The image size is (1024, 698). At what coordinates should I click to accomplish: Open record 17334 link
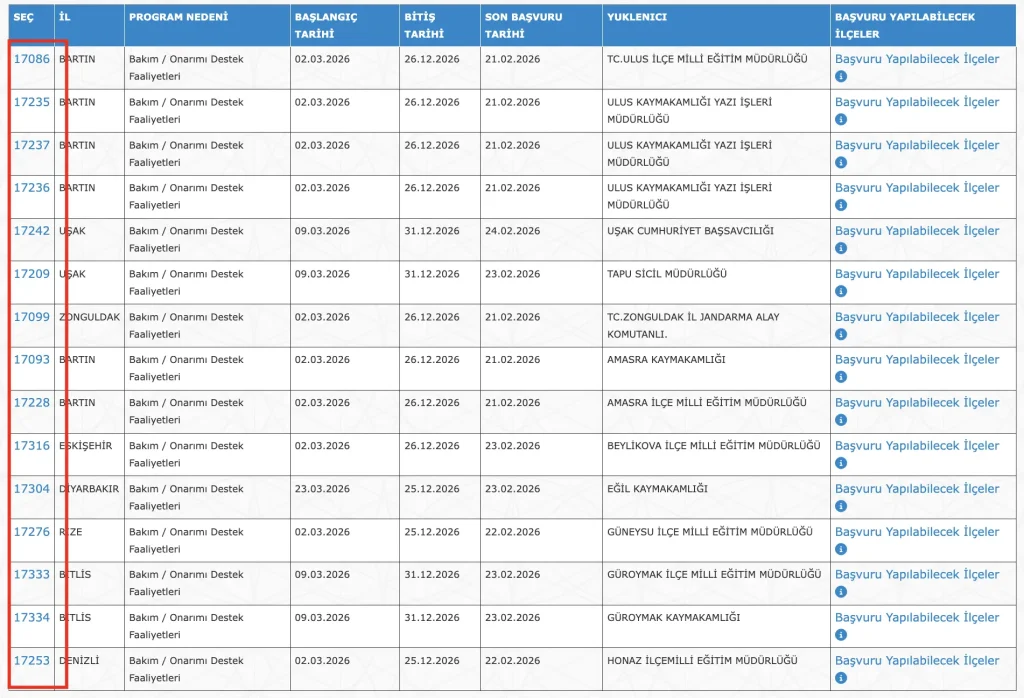pos(31,618)
